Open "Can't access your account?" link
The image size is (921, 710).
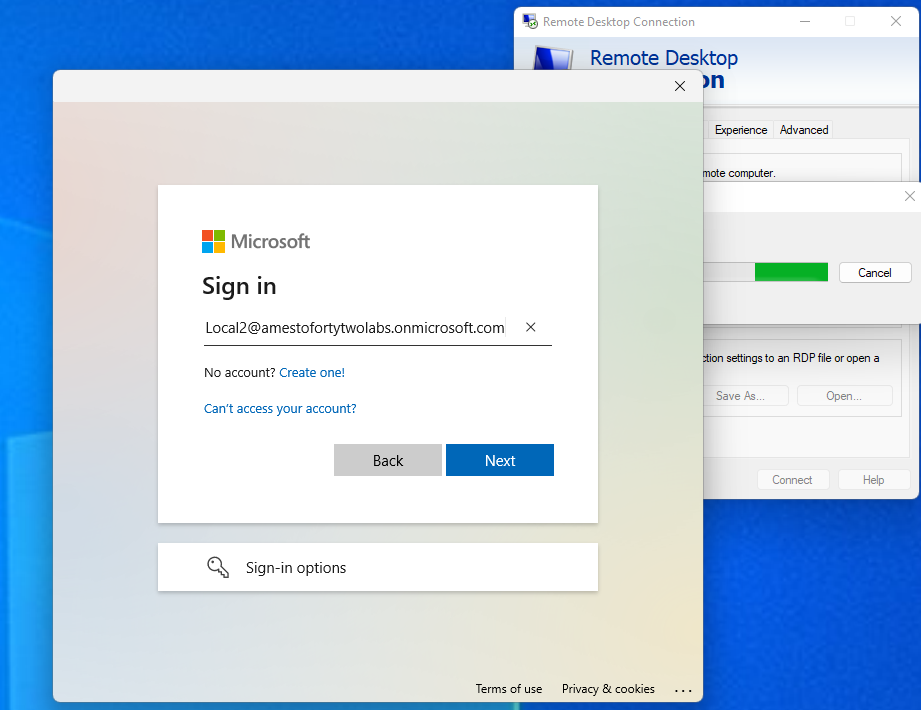coord(280,408)
